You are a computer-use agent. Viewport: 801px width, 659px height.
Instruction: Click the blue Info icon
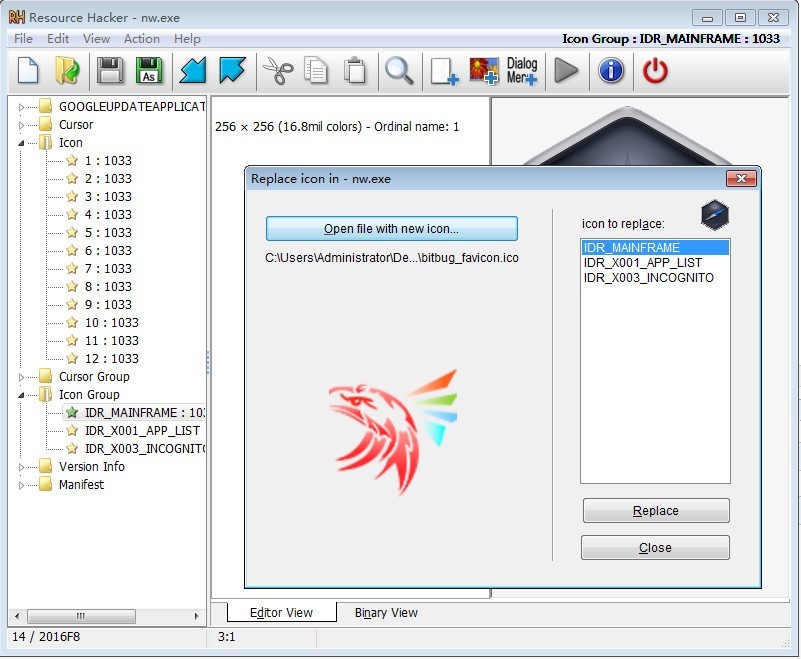[611, 71]
